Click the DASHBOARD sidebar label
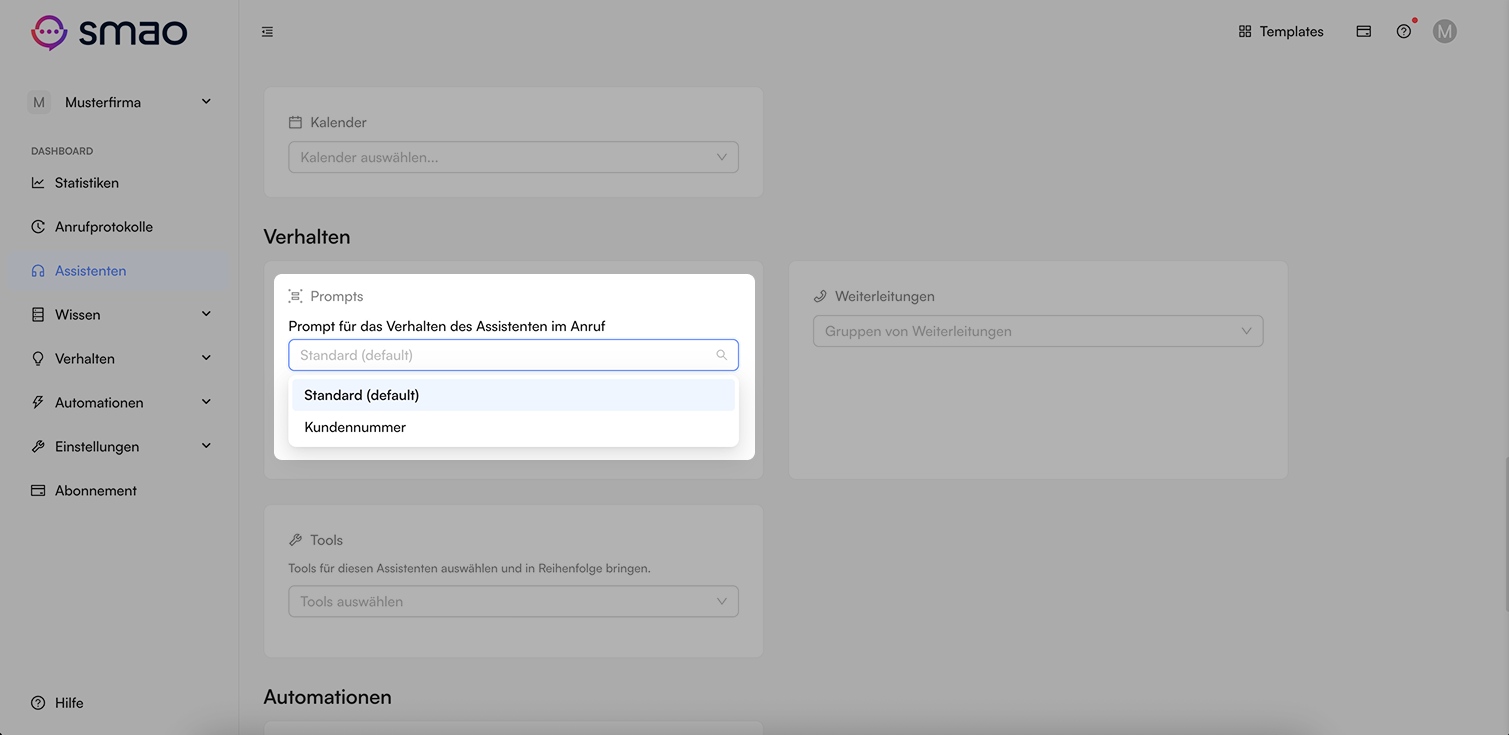1509x735 pixels. click(x=62, y=151)
